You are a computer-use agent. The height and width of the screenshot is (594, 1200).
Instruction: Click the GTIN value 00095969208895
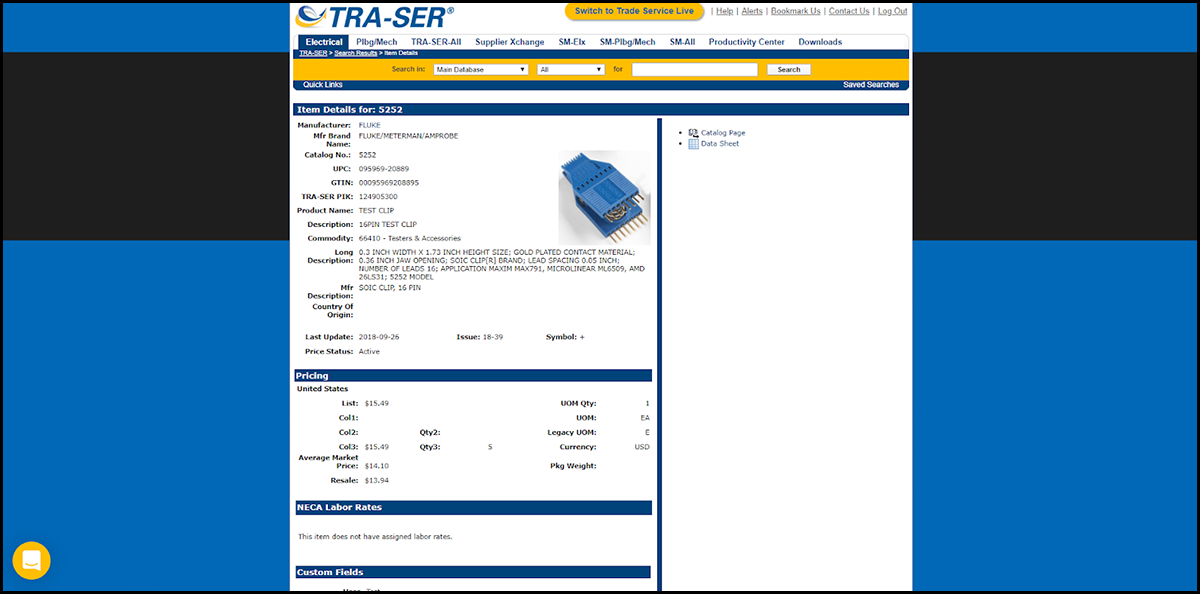[389, 183]
